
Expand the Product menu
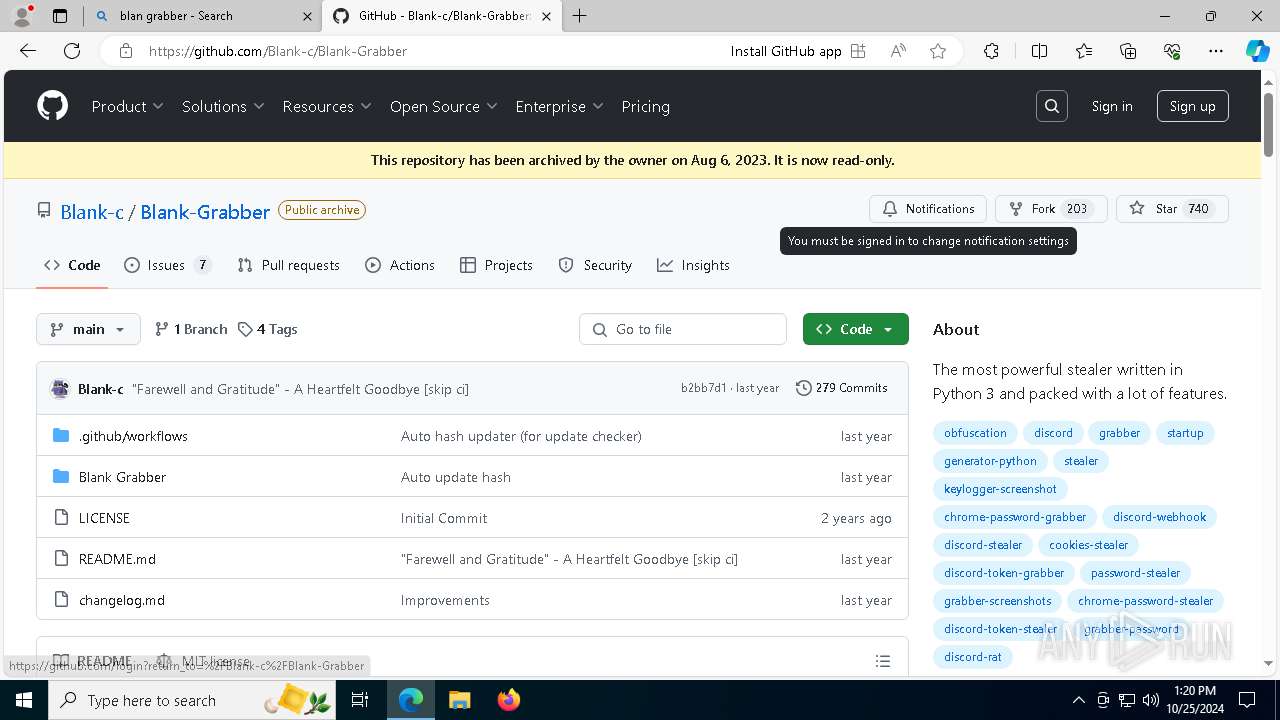128,106
